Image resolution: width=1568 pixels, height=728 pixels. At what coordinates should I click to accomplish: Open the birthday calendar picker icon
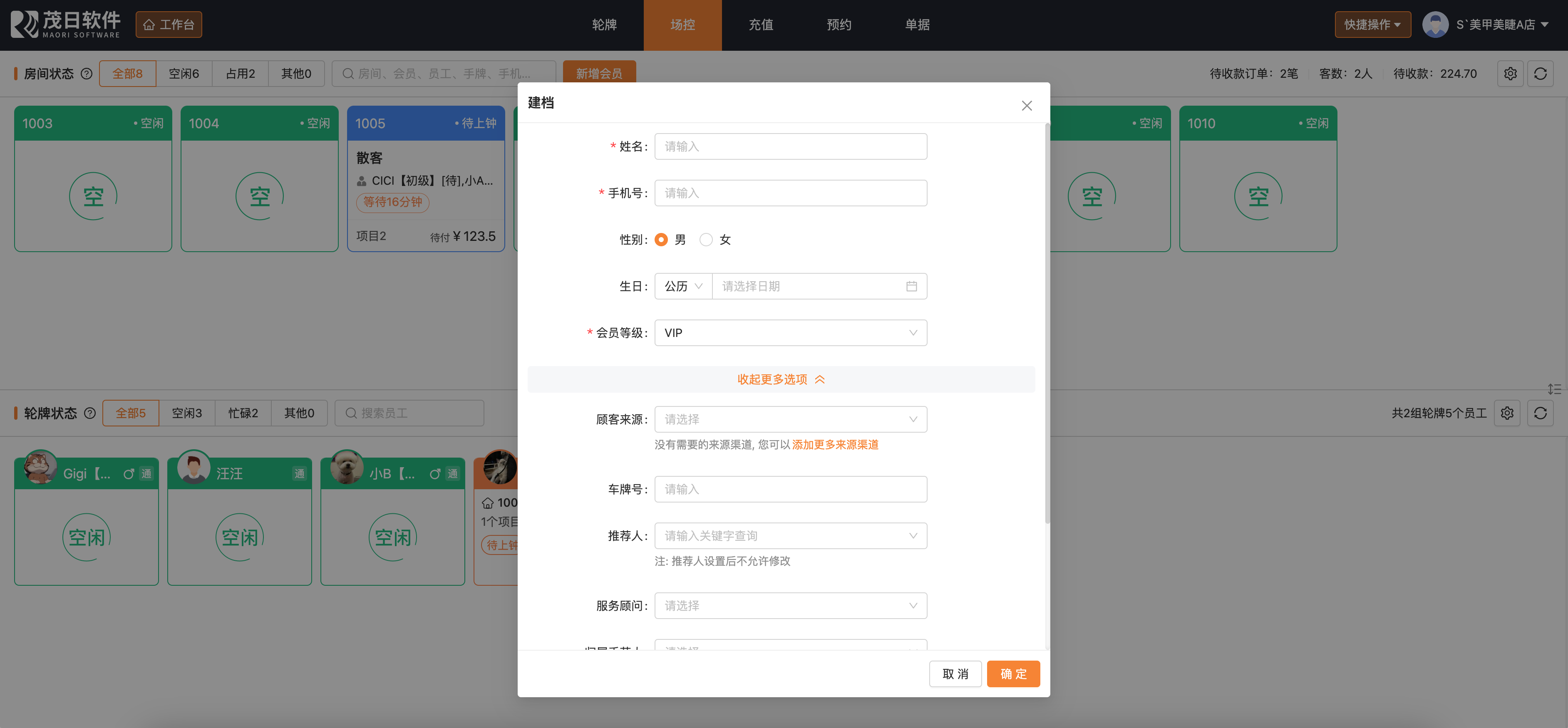tap(911, 286)
